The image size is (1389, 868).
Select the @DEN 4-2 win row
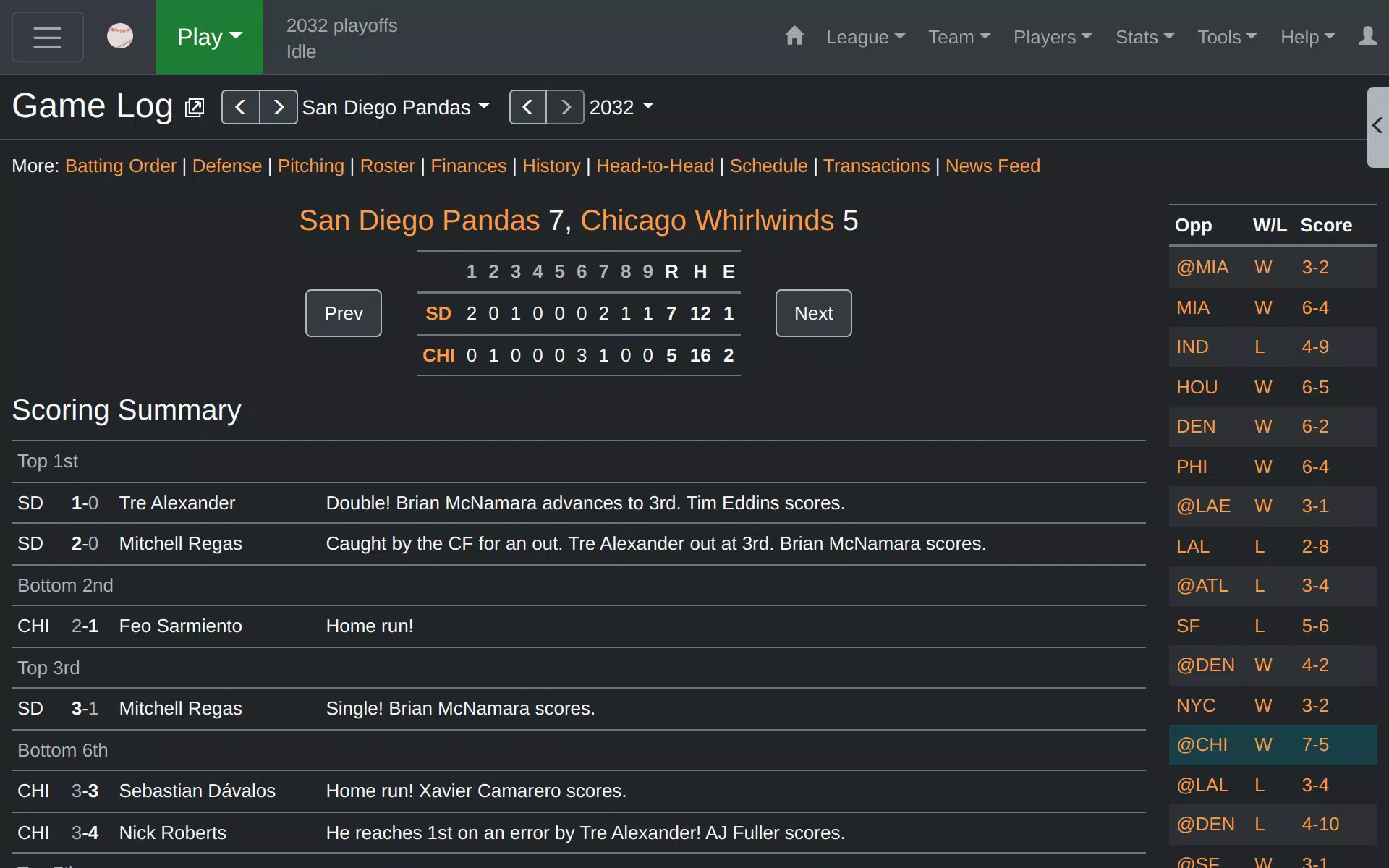(x=1273, y=665)
